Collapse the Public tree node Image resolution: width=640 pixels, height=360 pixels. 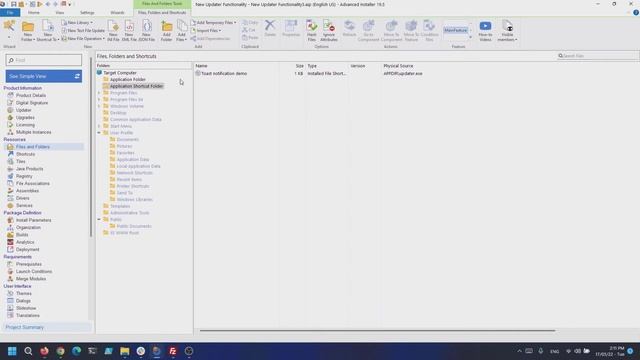coord(99,220)
